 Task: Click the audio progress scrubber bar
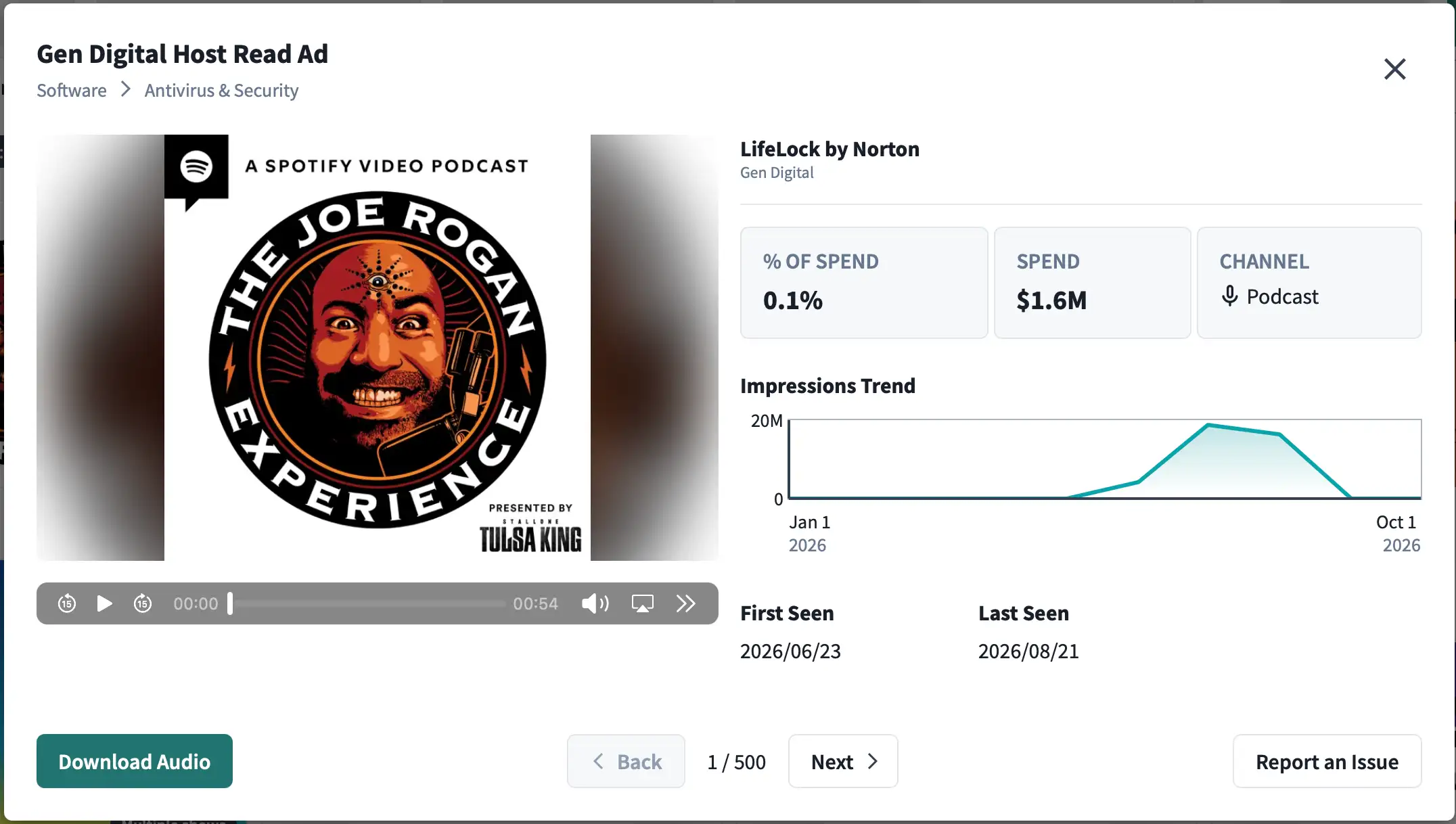368,603
